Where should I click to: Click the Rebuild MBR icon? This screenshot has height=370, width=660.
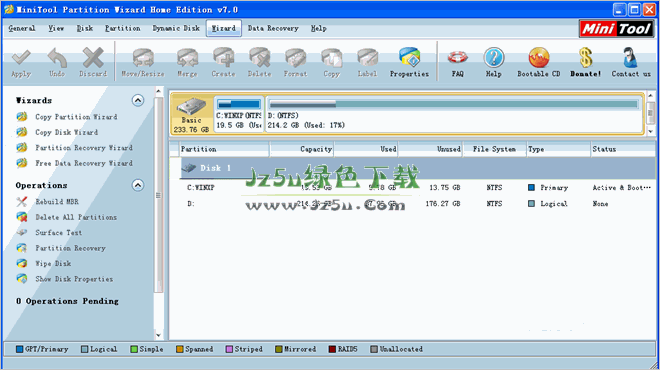pyautogui.click(x=21, y=202)
